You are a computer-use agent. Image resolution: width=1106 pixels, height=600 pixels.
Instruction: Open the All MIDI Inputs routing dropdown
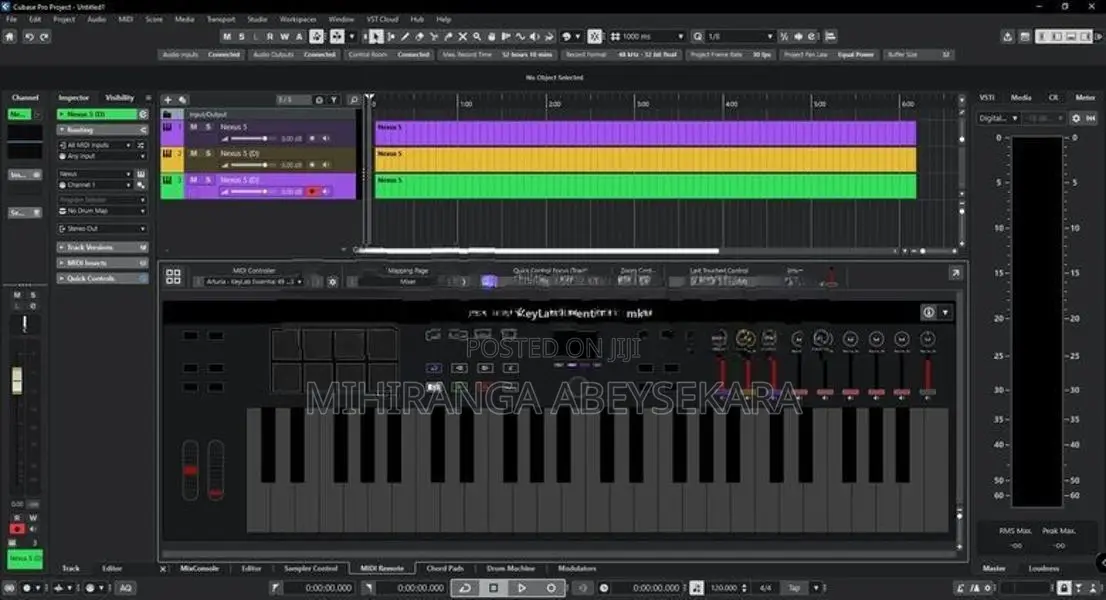[96, 145]
